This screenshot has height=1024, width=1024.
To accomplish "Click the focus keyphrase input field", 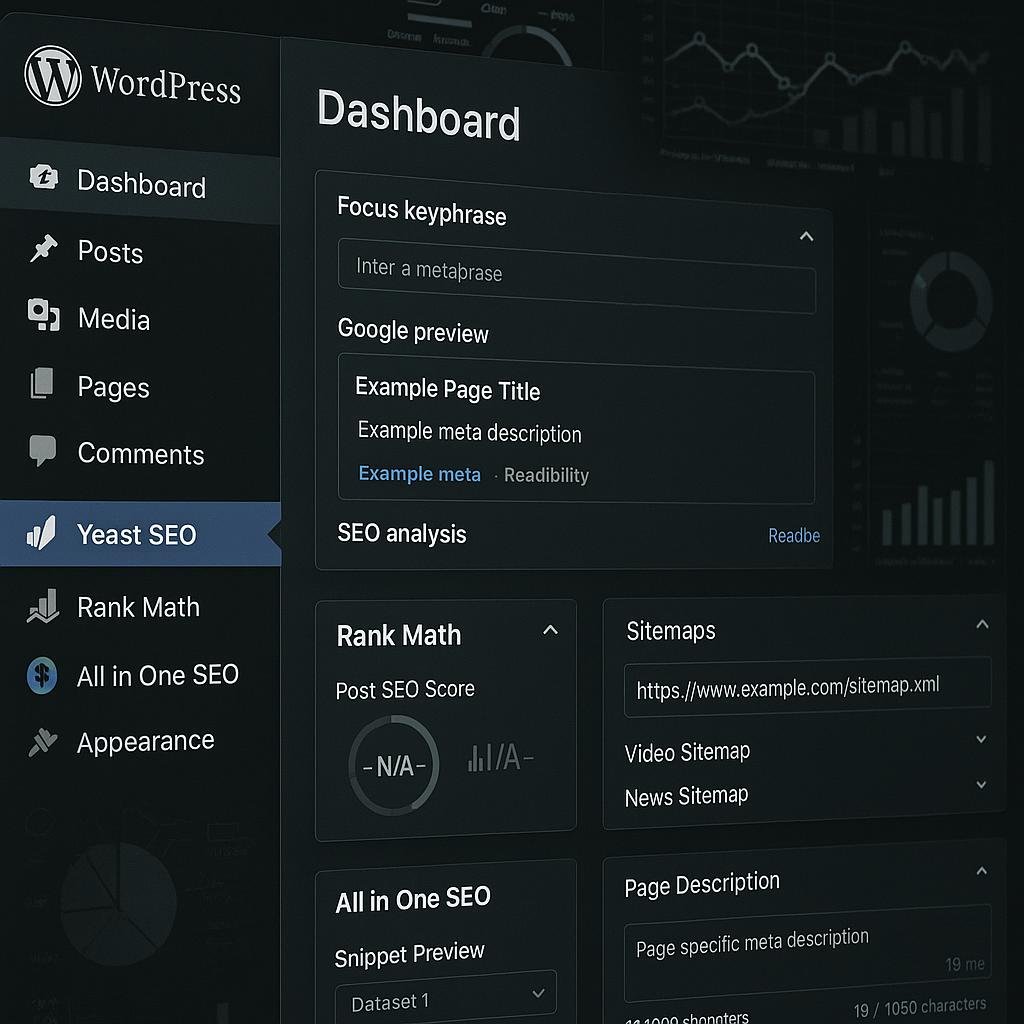I will pos(577,276).
